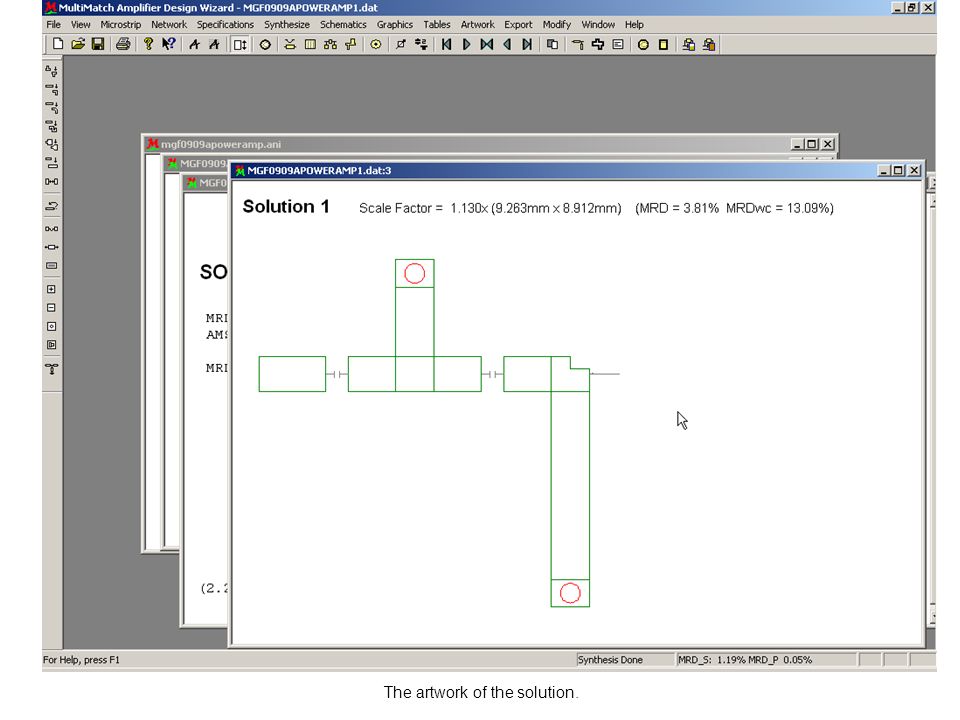Click the list document toolbar icon
The width and height of the screenshot is (960, 720).
pyautogui.click(x=618, y=44)
